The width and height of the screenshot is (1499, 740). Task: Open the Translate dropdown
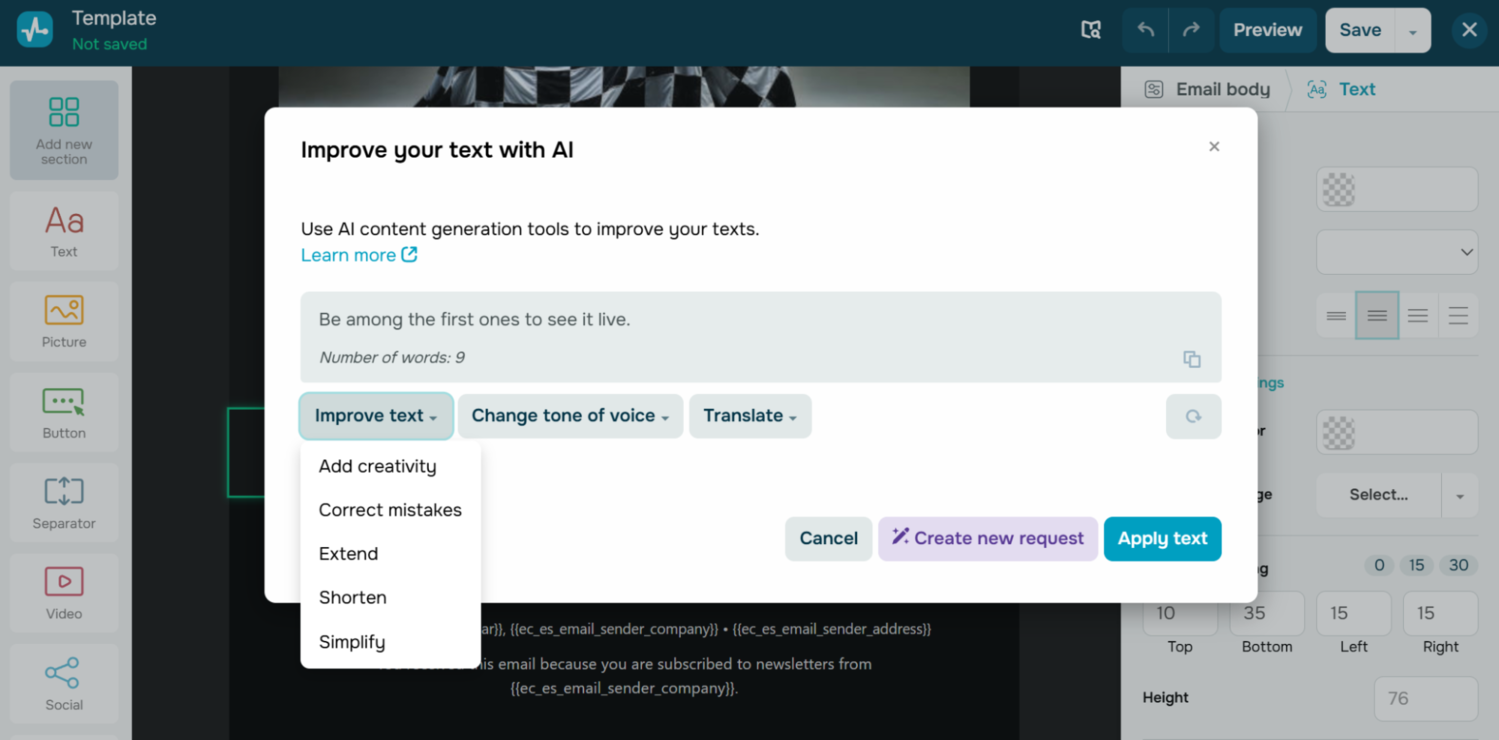[x=750, y=416]
